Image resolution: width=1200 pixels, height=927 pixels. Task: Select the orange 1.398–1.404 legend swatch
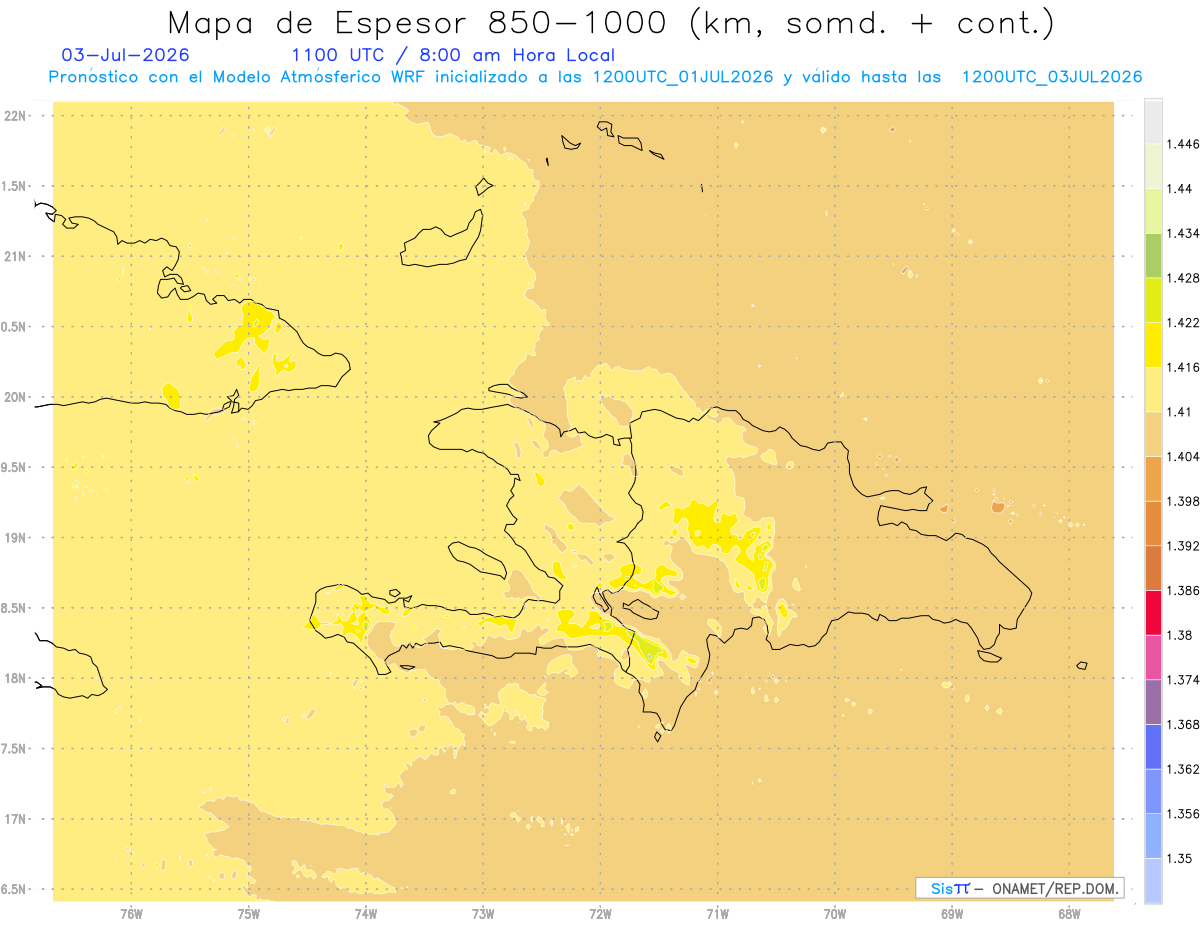(1153, 478)
